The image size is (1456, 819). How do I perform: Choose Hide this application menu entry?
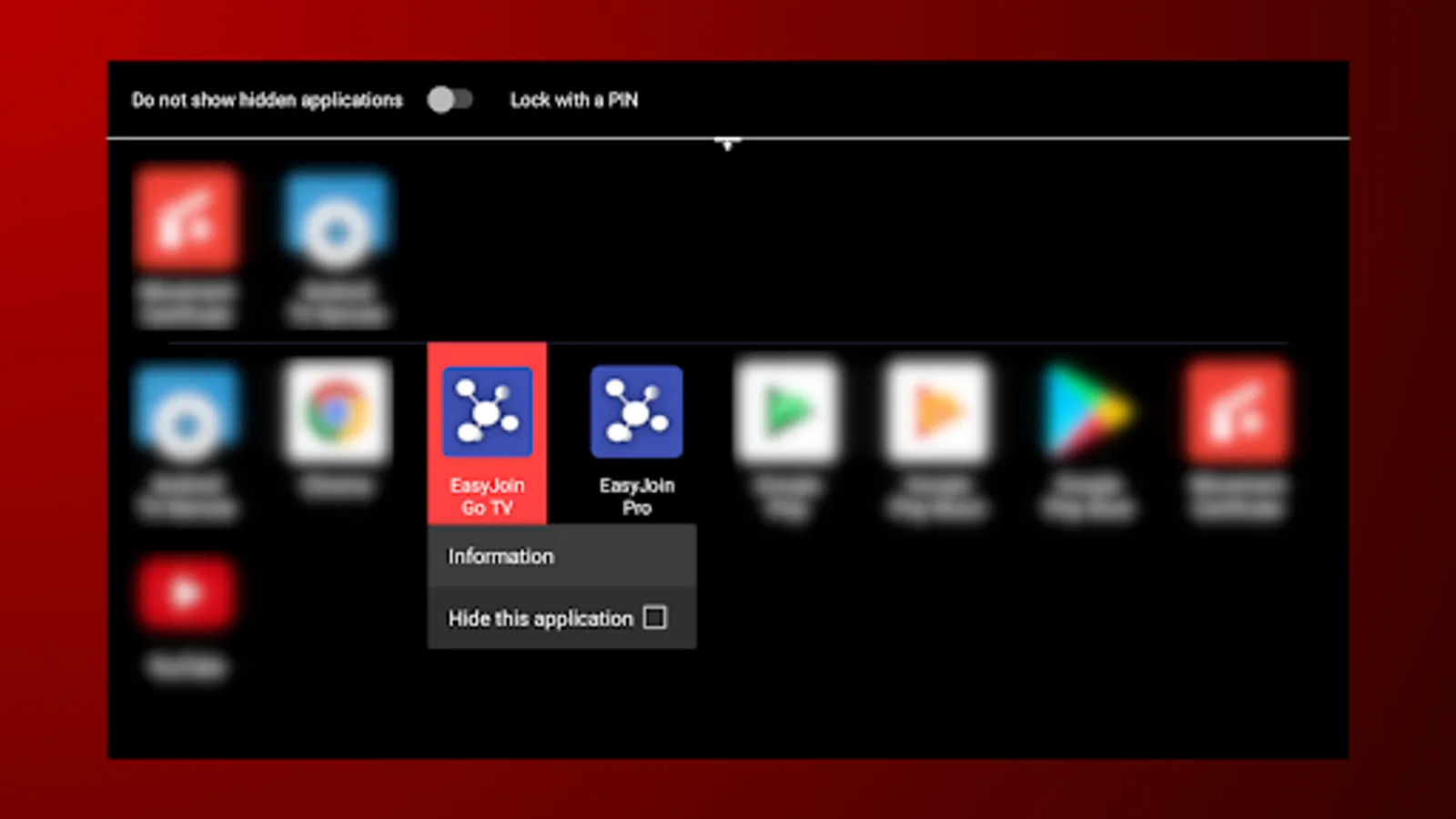(540, 618)
